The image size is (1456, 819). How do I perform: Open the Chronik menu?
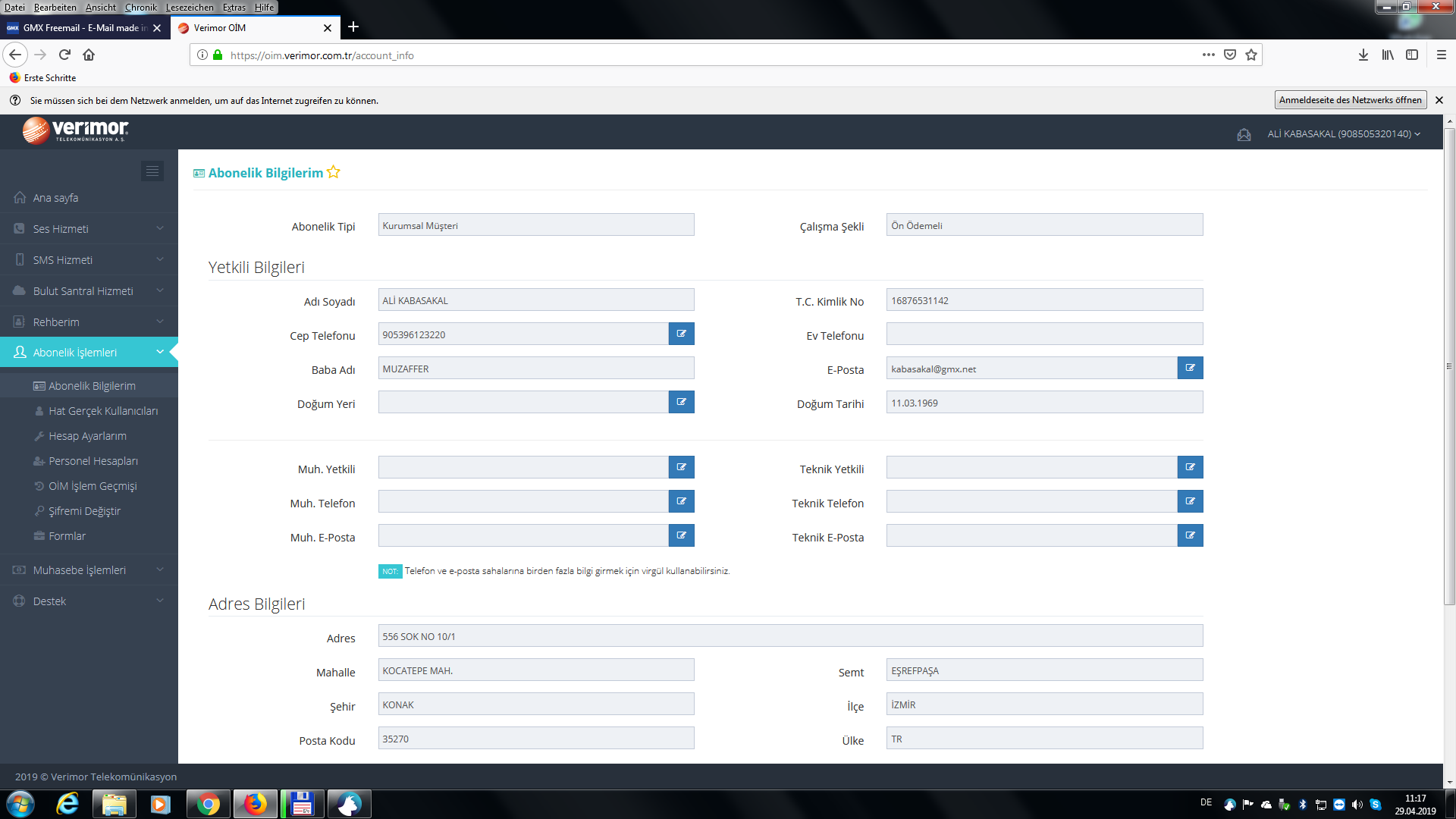point(140,7)
